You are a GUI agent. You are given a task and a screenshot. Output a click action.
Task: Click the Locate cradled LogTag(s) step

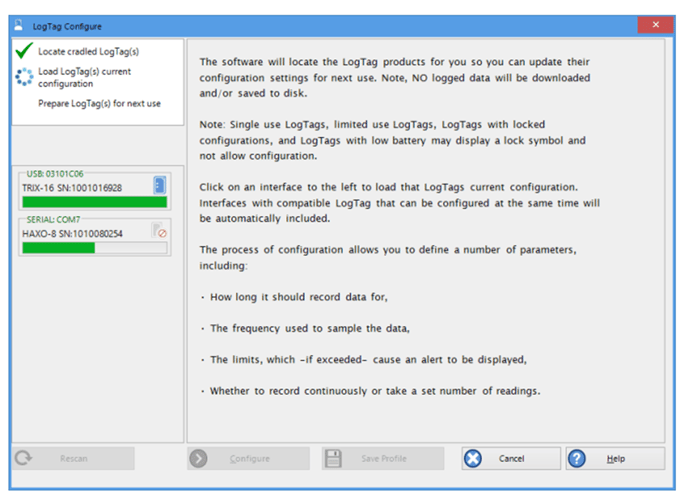tap(88, 51)
